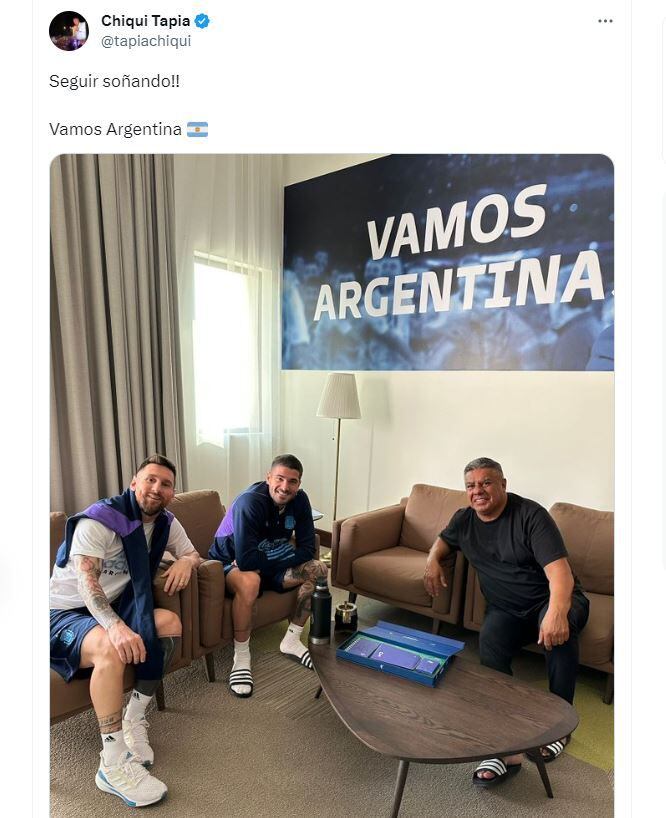This screenshot has height=818, width=666.
Task: Click the mate cup beside the thermos
Action: (345, 617)
